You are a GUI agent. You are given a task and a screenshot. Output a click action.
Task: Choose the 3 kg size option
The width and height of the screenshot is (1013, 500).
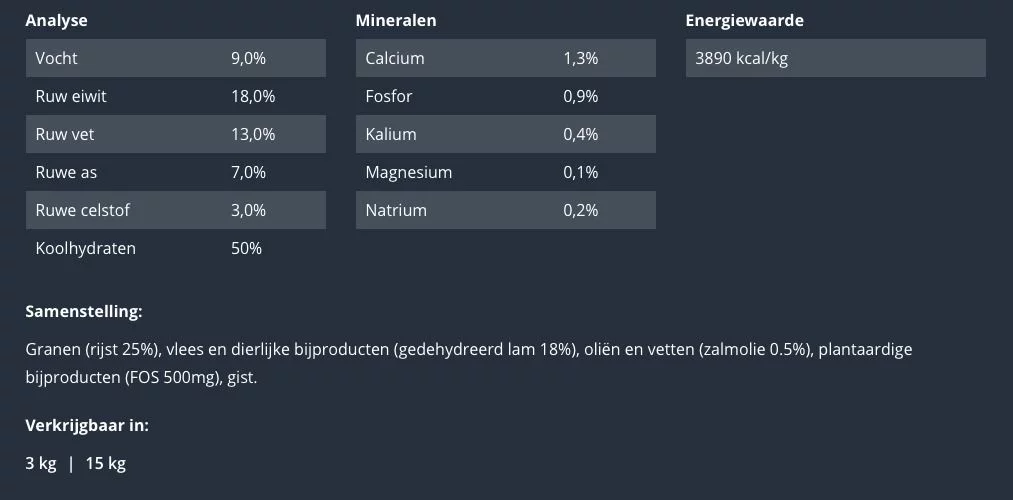[41, 463]
